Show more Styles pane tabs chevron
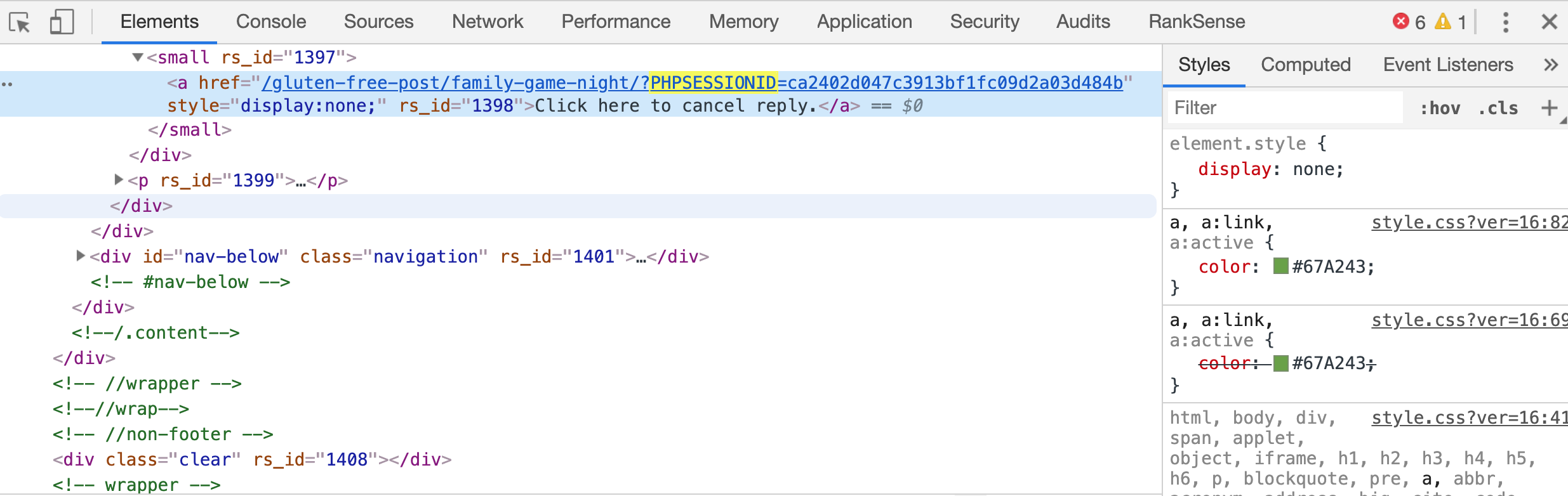Image resolution: width=1568 pixels, height=496 pixels. [x=1550, y=65]
